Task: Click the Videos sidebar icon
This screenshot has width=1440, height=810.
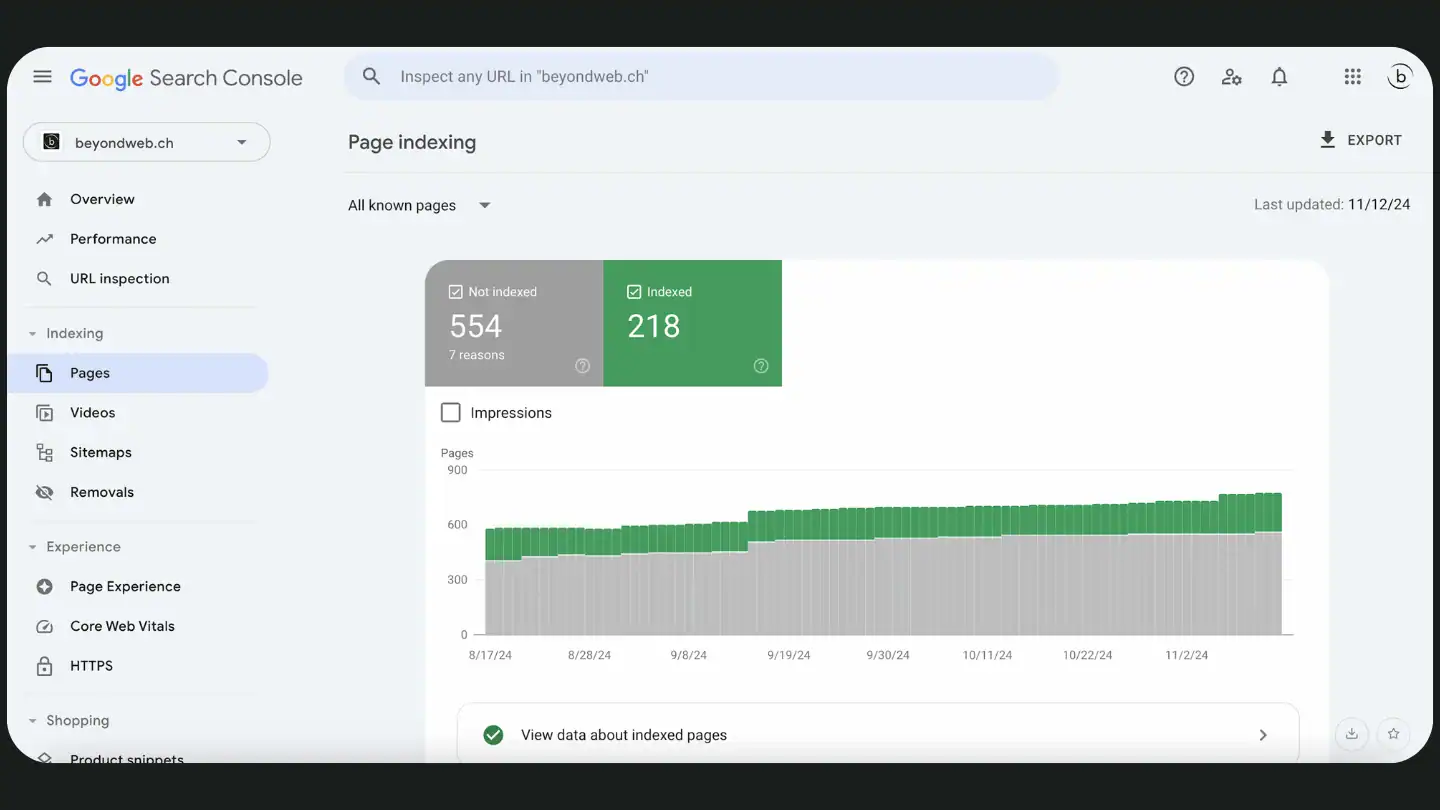Action: 44,413
